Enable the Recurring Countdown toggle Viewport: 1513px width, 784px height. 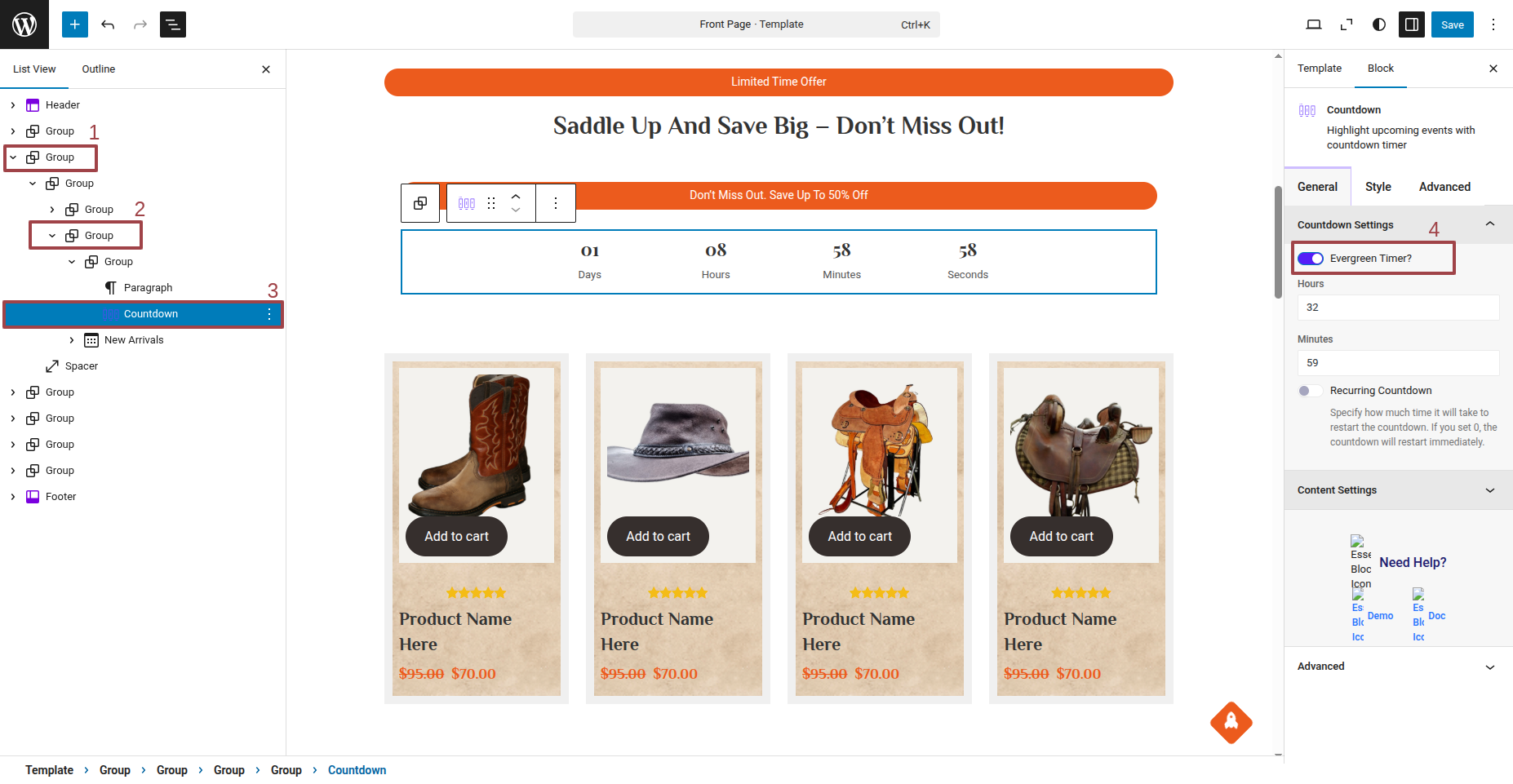click(x=1309, y=391)
